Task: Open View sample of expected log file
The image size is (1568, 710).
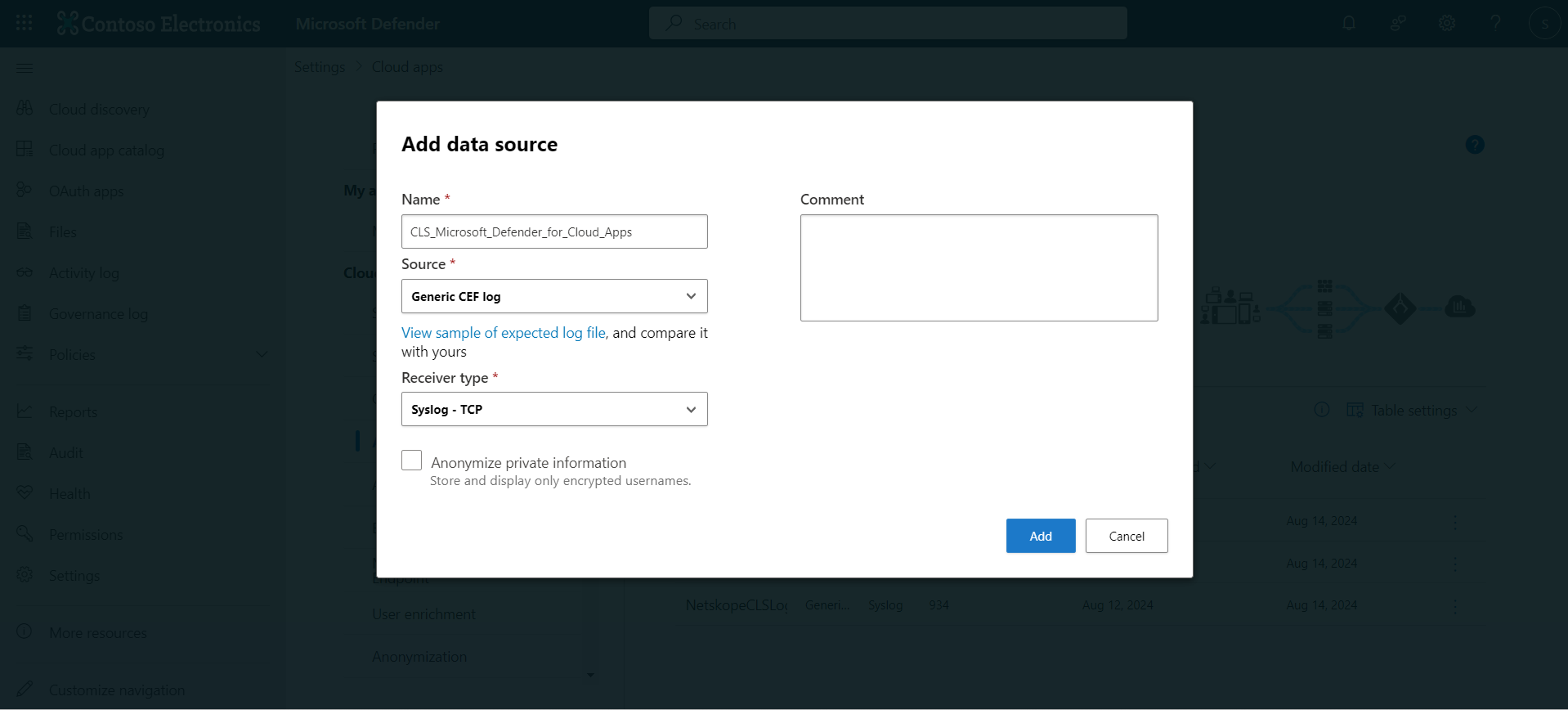Action: [504, 333]
